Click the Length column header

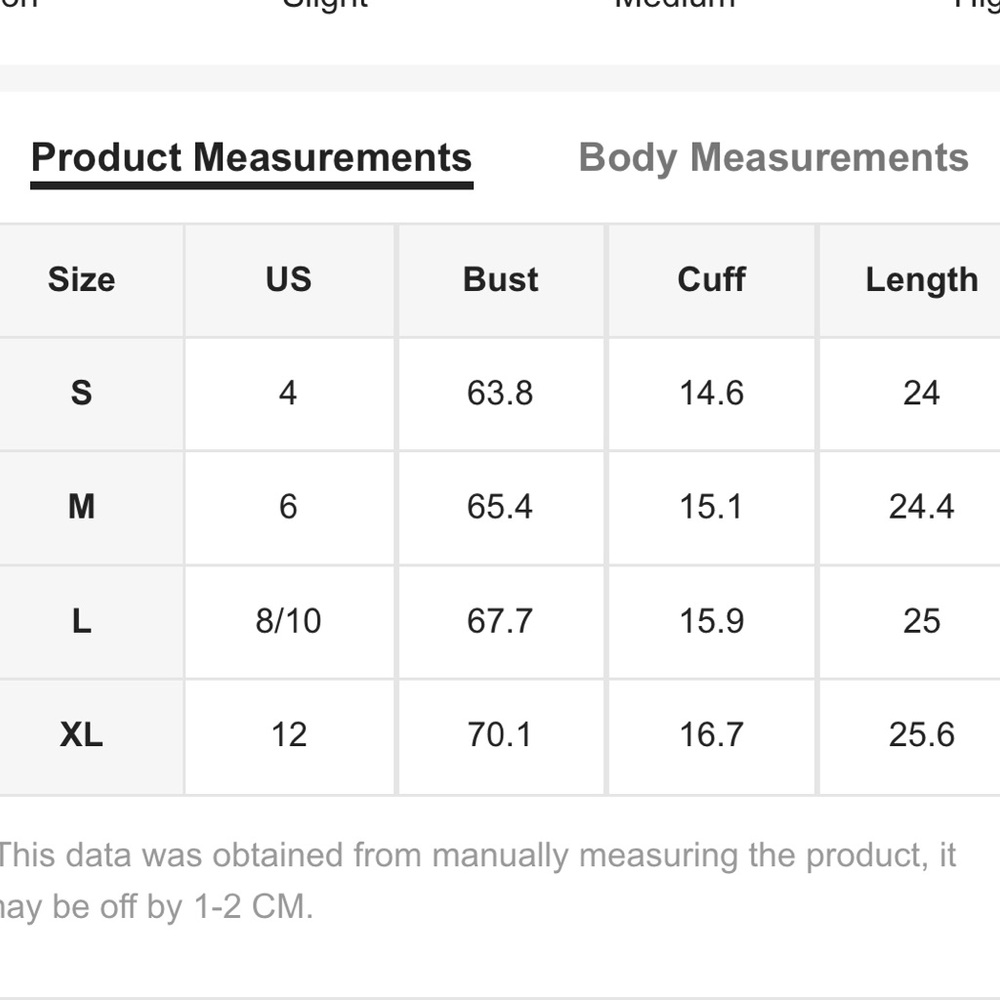910,281
